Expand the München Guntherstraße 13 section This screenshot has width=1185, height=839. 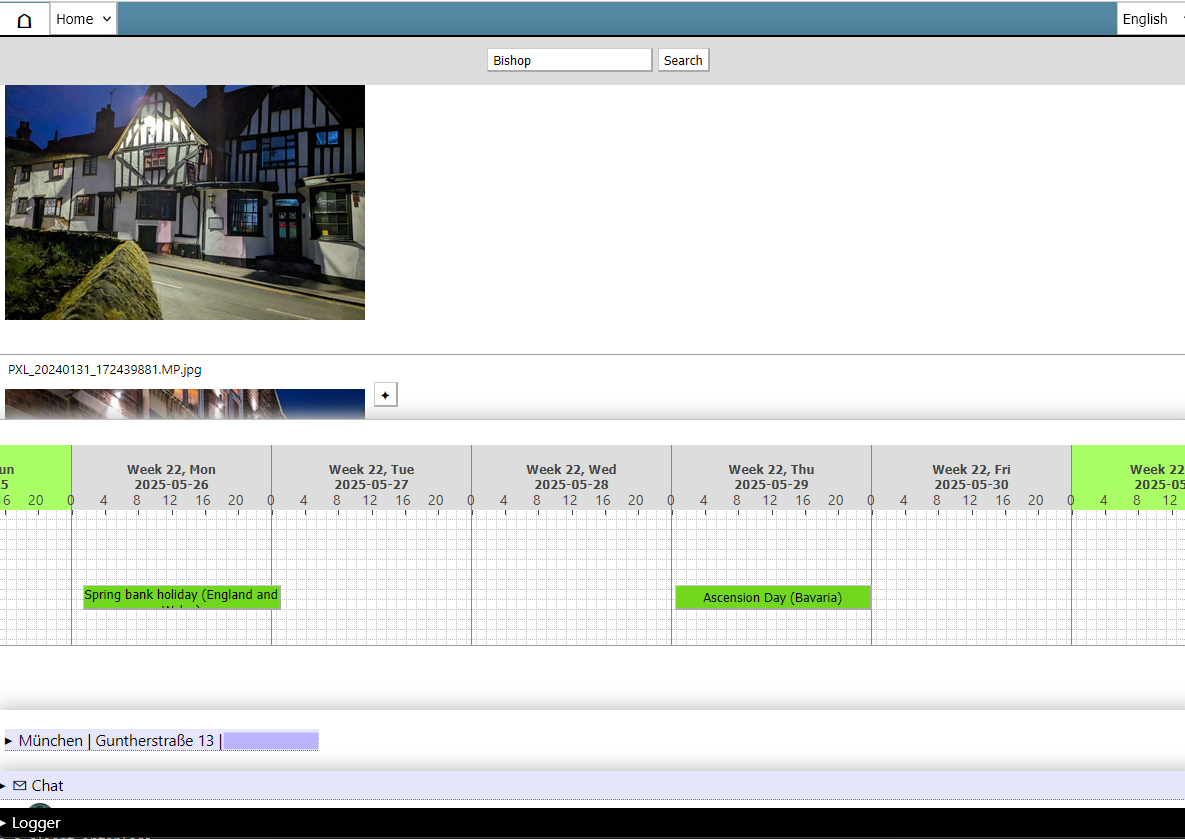coord(9,741)
